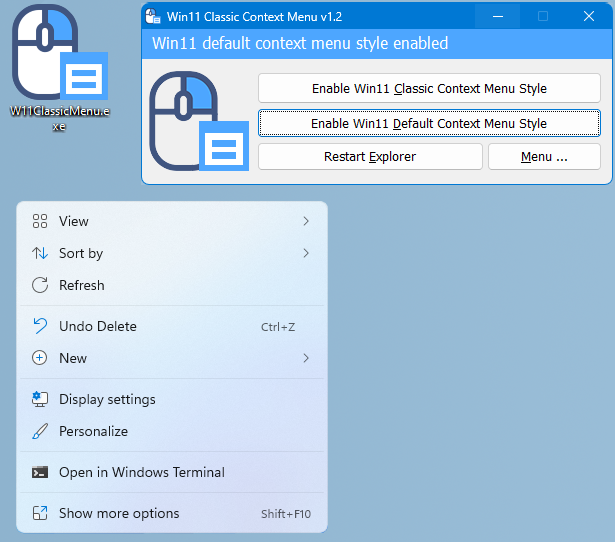Minimize the Win11 Classic Context Menu window

[x=498, y=16]
